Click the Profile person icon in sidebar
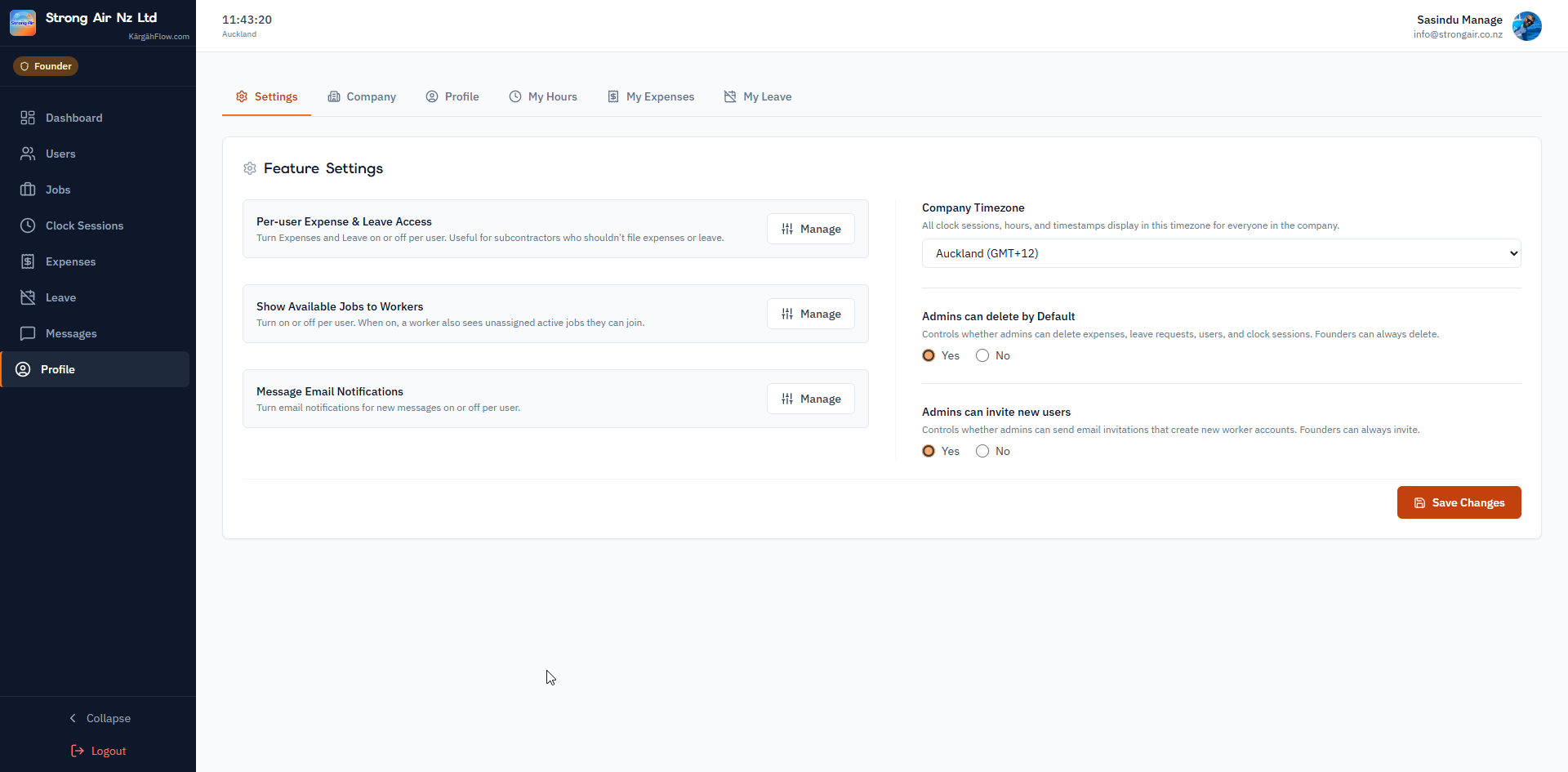Viewport: 1568px width, 772px height. click(x=23, y=369)
